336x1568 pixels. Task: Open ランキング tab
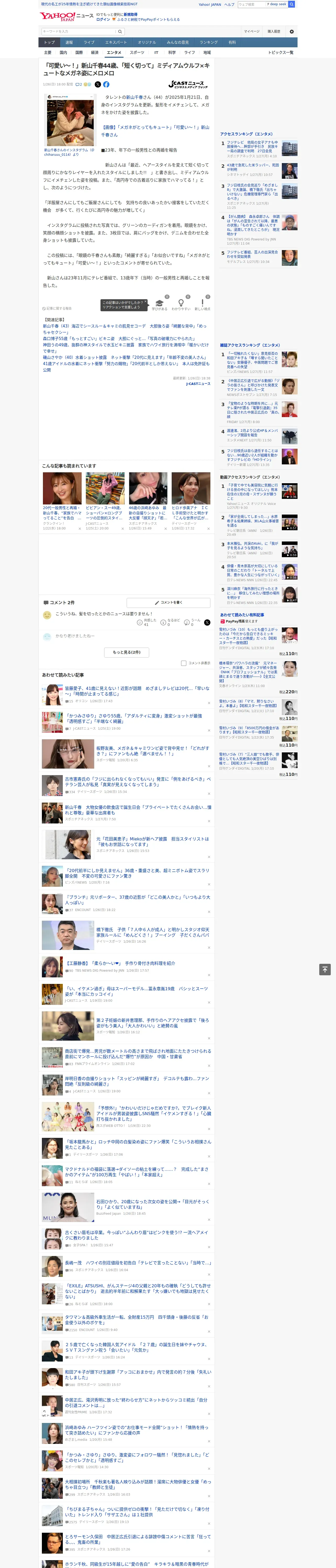[x=209, y=43]
